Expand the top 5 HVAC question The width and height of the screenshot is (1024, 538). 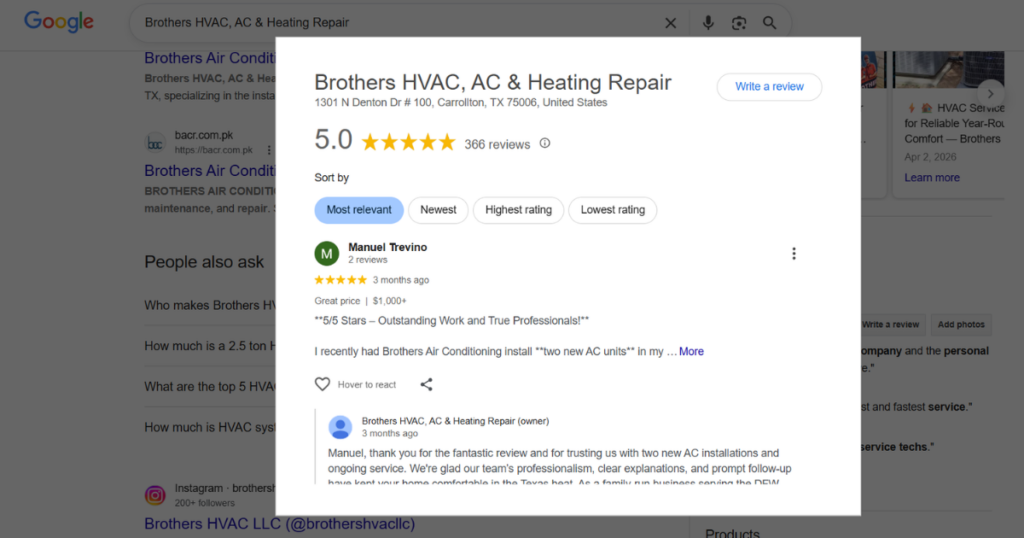208,386
